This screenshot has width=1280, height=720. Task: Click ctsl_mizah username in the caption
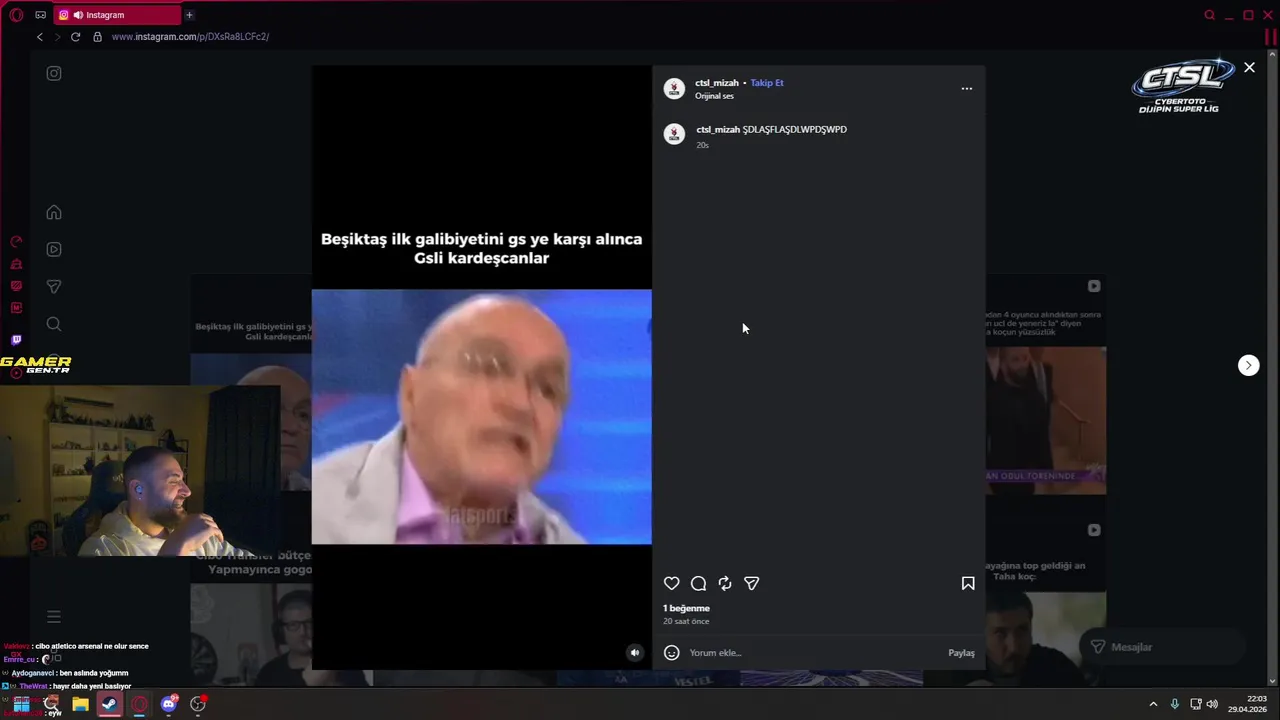click(x=718, y=129)
